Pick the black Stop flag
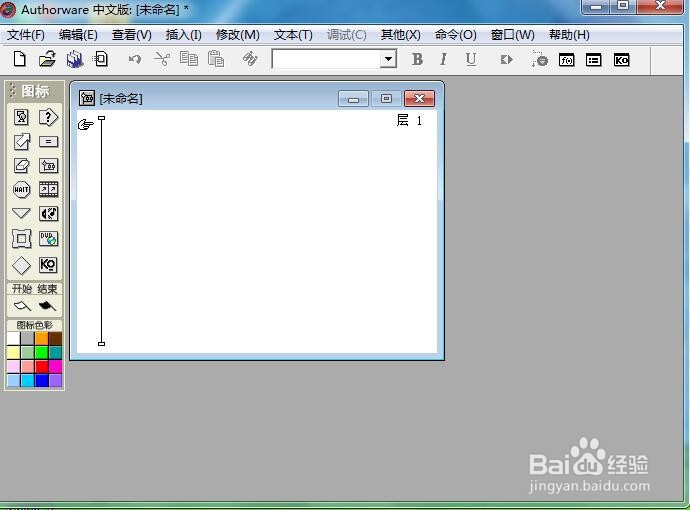The width and height of the screenshot is (690, 510). coord(47,305)
